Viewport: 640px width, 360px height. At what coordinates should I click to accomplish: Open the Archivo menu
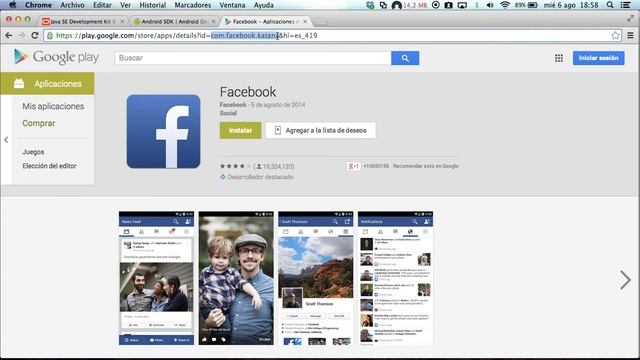coord(72,5)
